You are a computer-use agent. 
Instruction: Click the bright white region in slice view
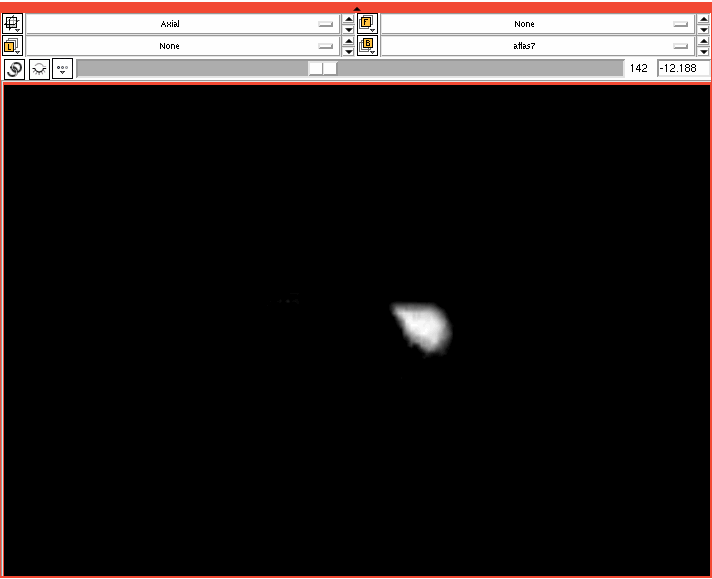point(423,327)
